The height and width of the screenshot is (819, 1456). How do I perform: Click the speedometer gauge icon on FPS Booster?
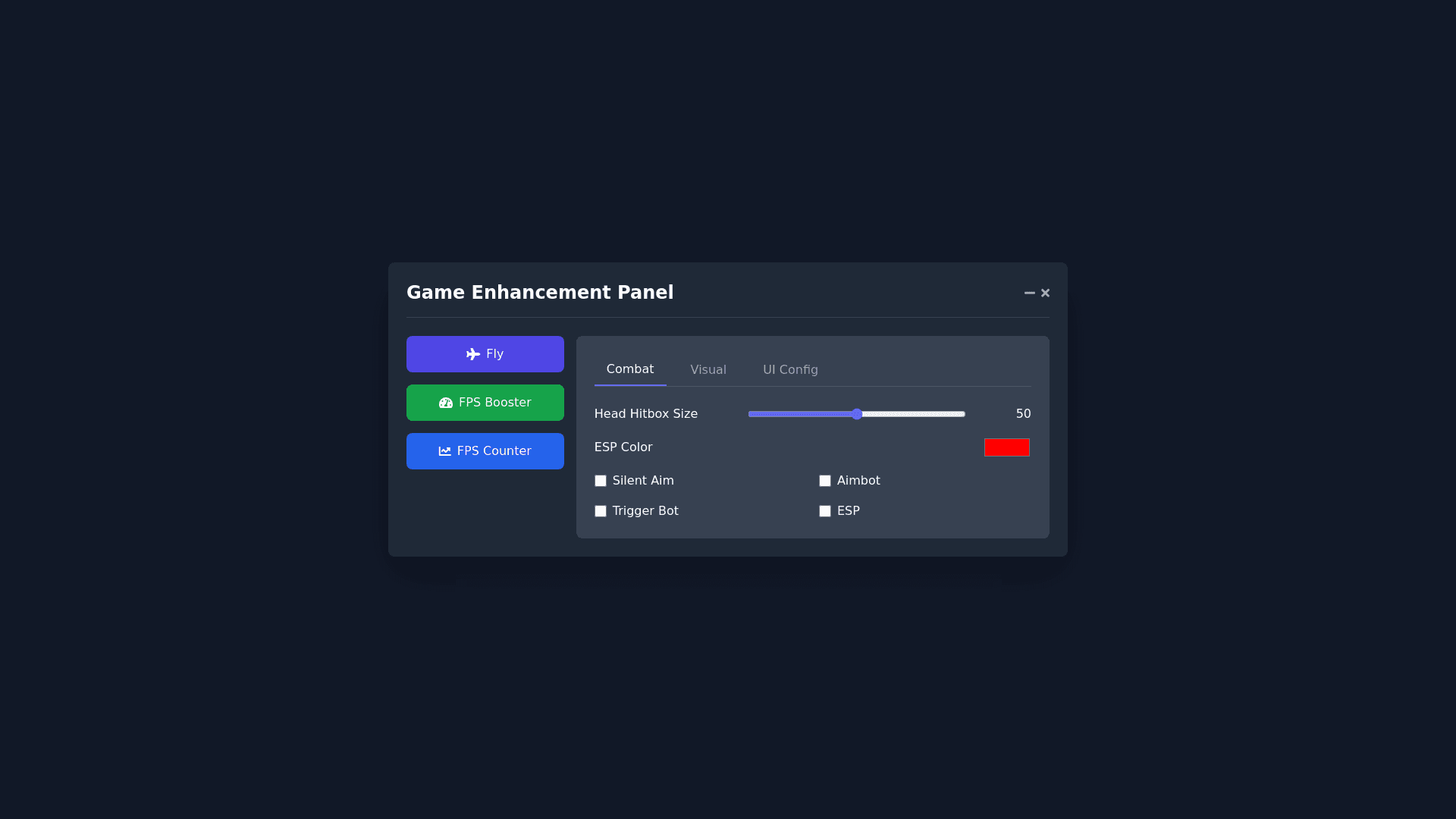(x=446, y=403)
